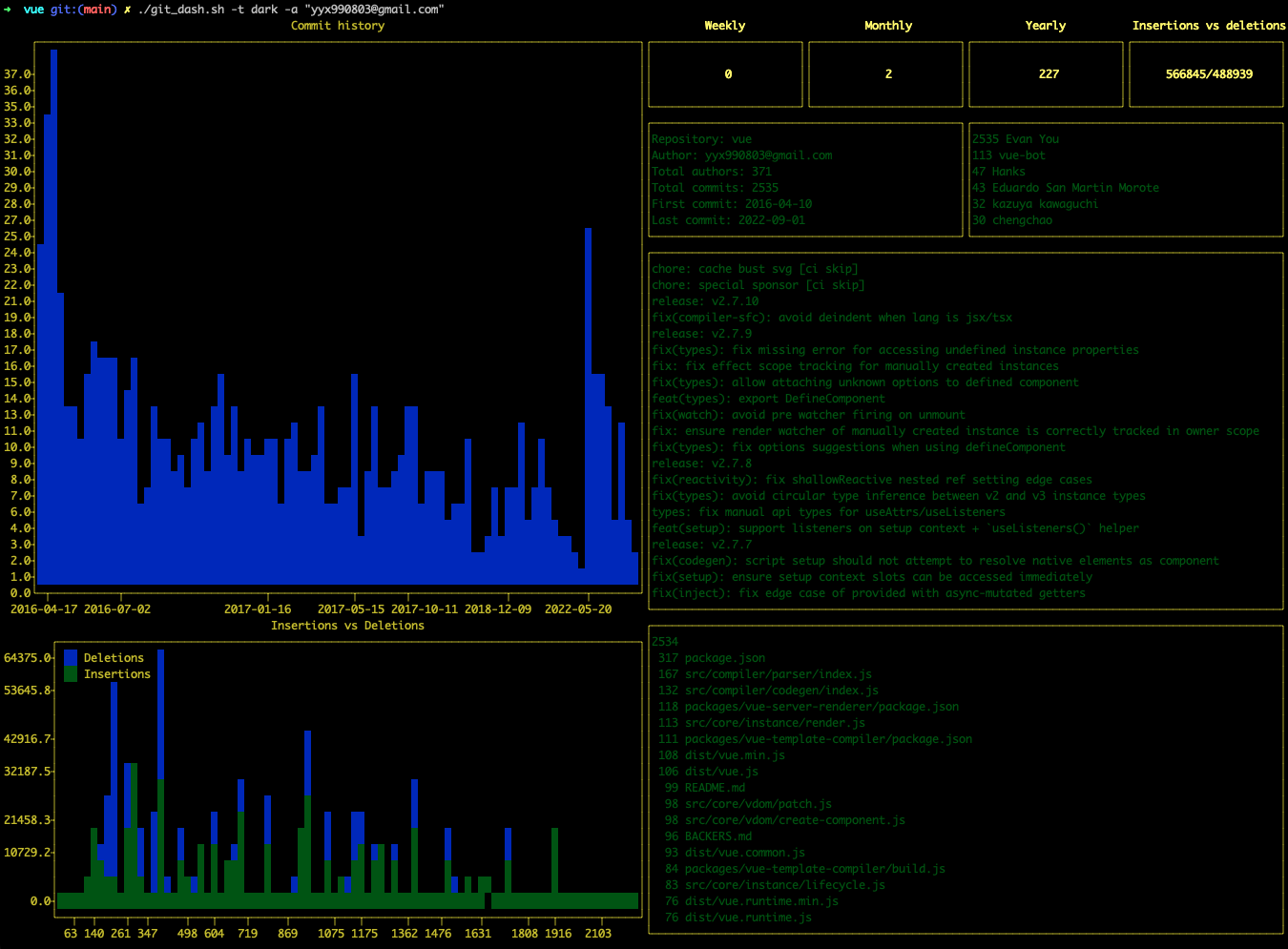This screenshot has width=1288, height=949.
Task: Click the '317 package.json' file row
Action: [x=712, y=658]
